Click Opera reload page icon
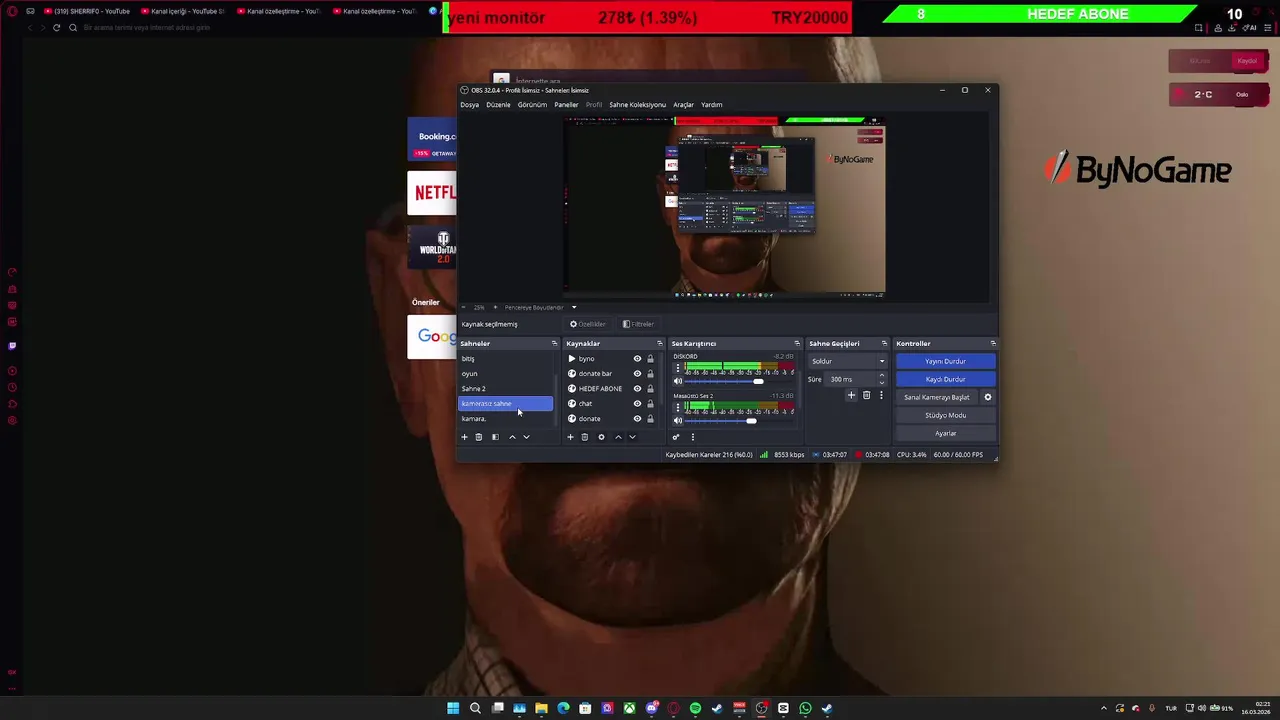Screen dimensions: 1280x720 point(56,27)
